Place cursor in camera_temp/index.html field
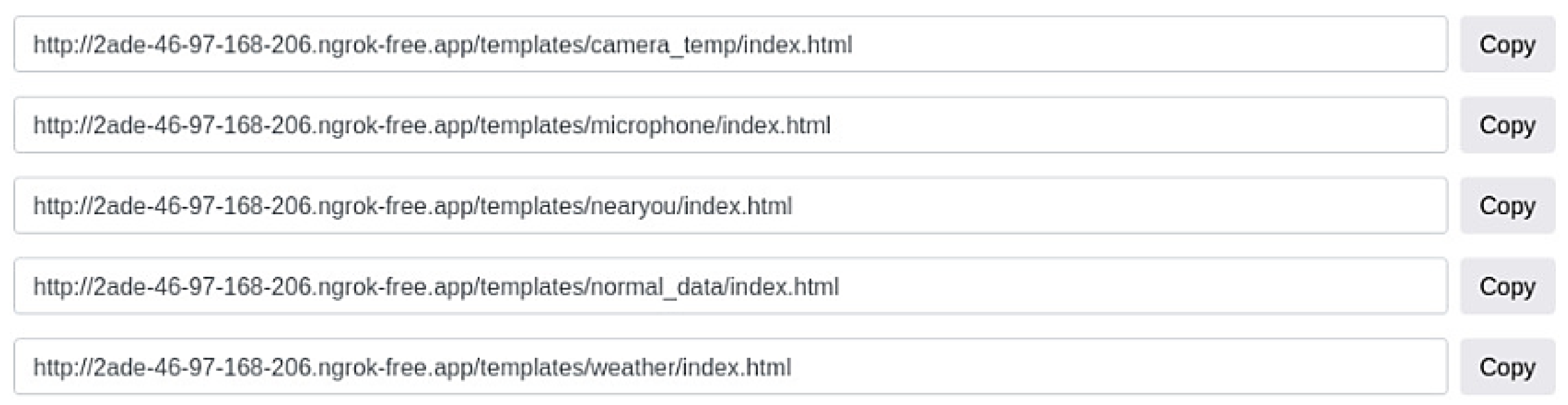1568x405 pixels. [x=730, y=44]
